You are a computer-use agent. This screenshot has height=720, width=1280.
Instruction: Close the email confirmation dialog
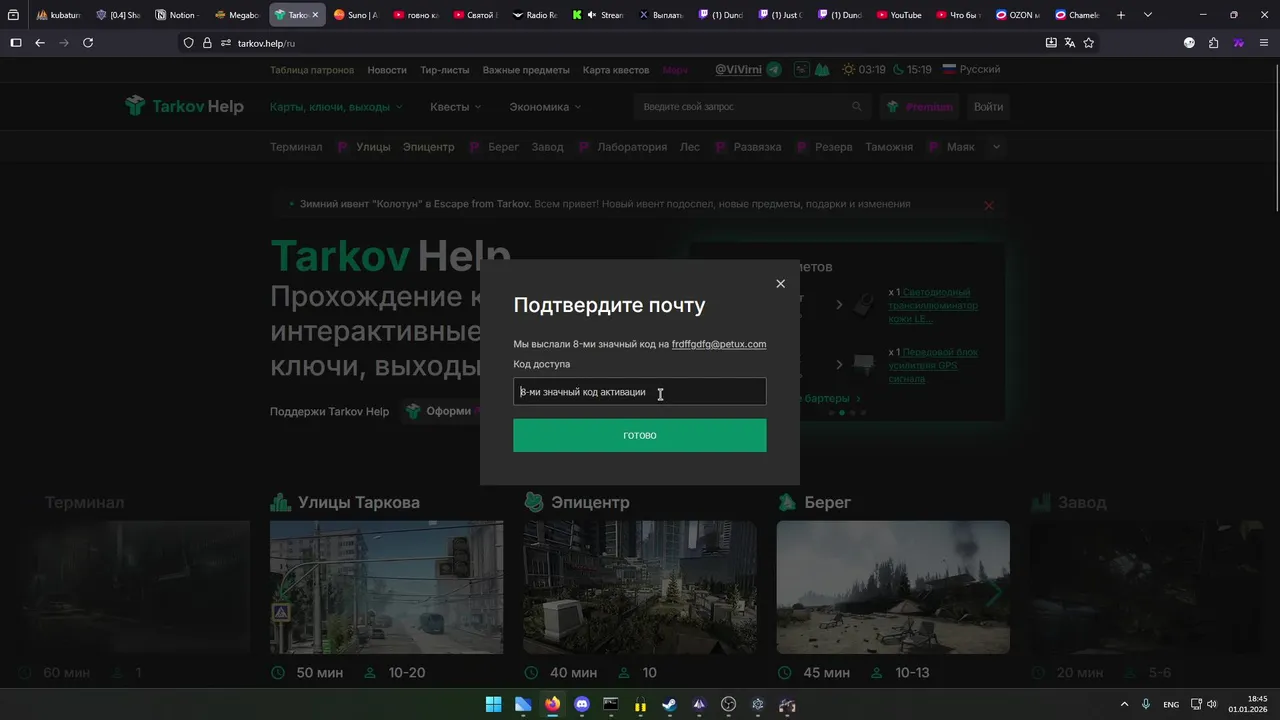(780, 284)
